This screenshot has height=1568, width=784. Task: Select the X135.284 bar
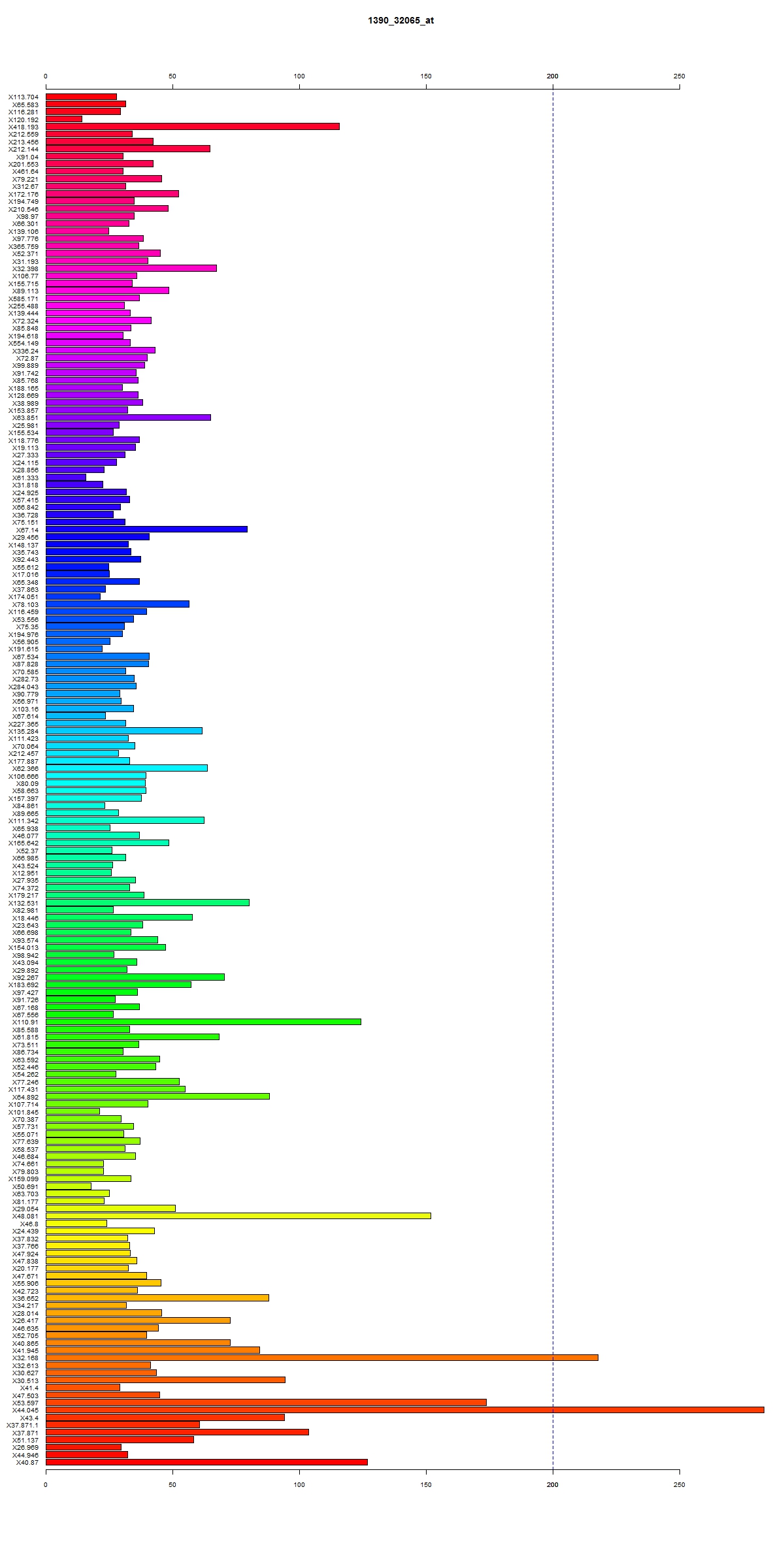click(124, 730)
